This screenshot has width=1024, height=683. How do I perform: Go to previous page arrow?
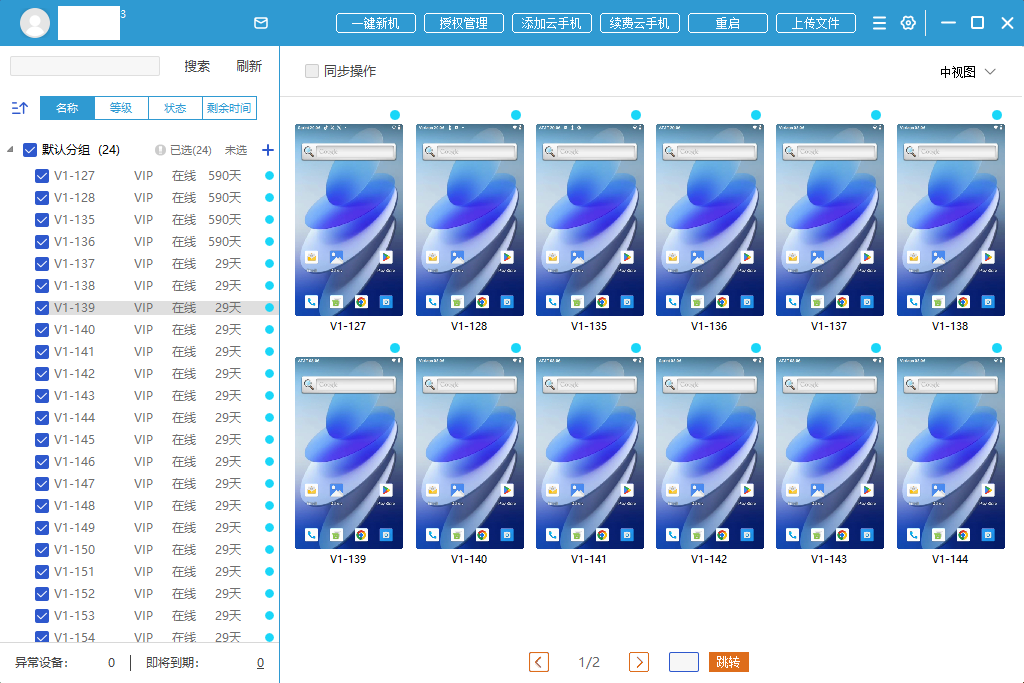(x=539, y=662)
